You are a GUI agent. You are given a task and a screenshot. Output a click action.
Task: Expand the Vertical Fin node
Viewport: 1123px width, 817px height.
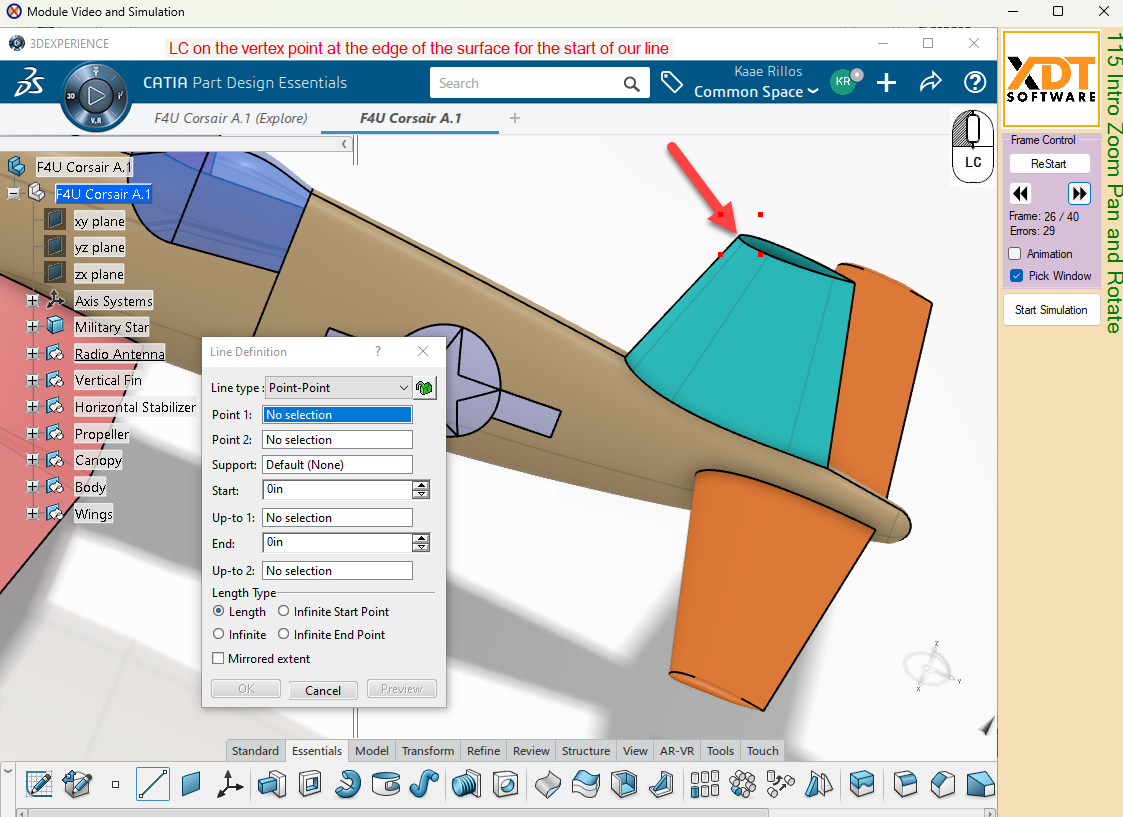click(32, 380)
